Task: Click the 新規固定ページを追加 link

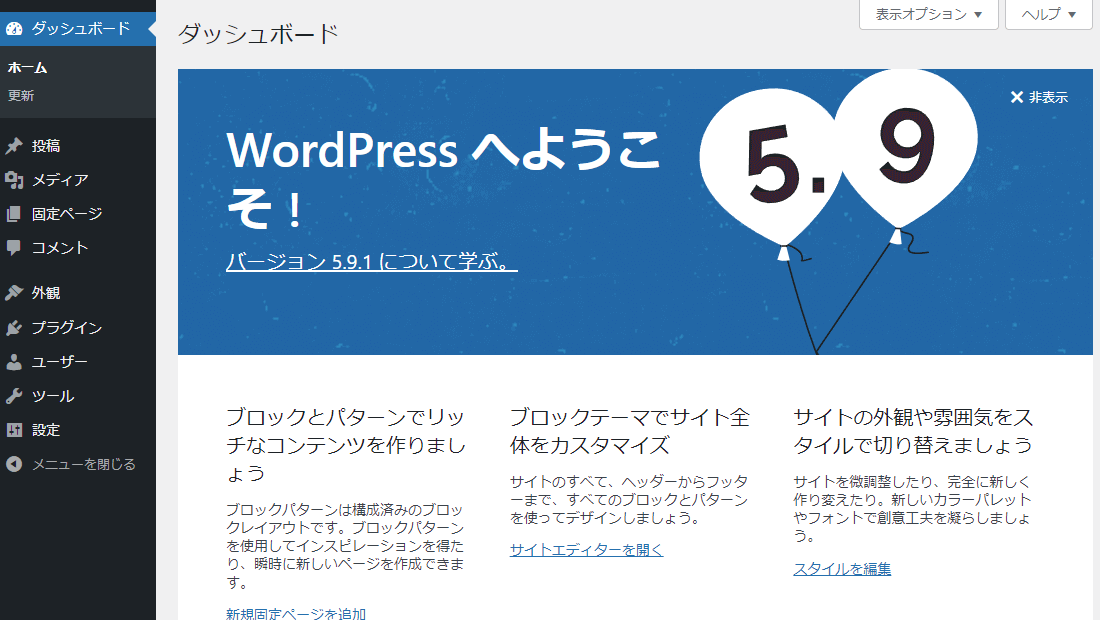Action: coord(296,613)
